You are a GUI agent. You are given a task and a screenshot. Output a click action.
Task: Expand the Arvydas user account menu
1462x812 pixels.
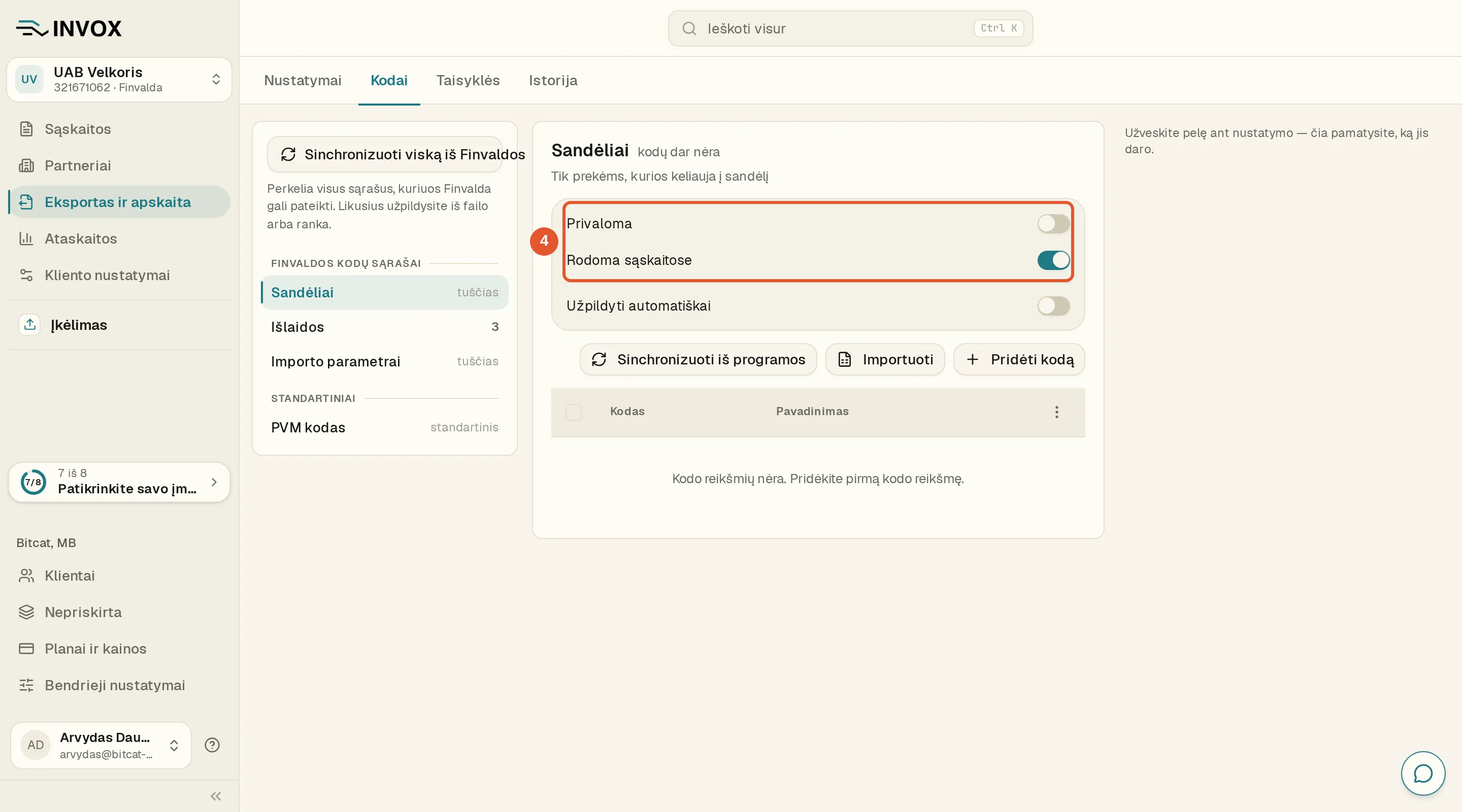pyautogui.click(x=101, y=746)
